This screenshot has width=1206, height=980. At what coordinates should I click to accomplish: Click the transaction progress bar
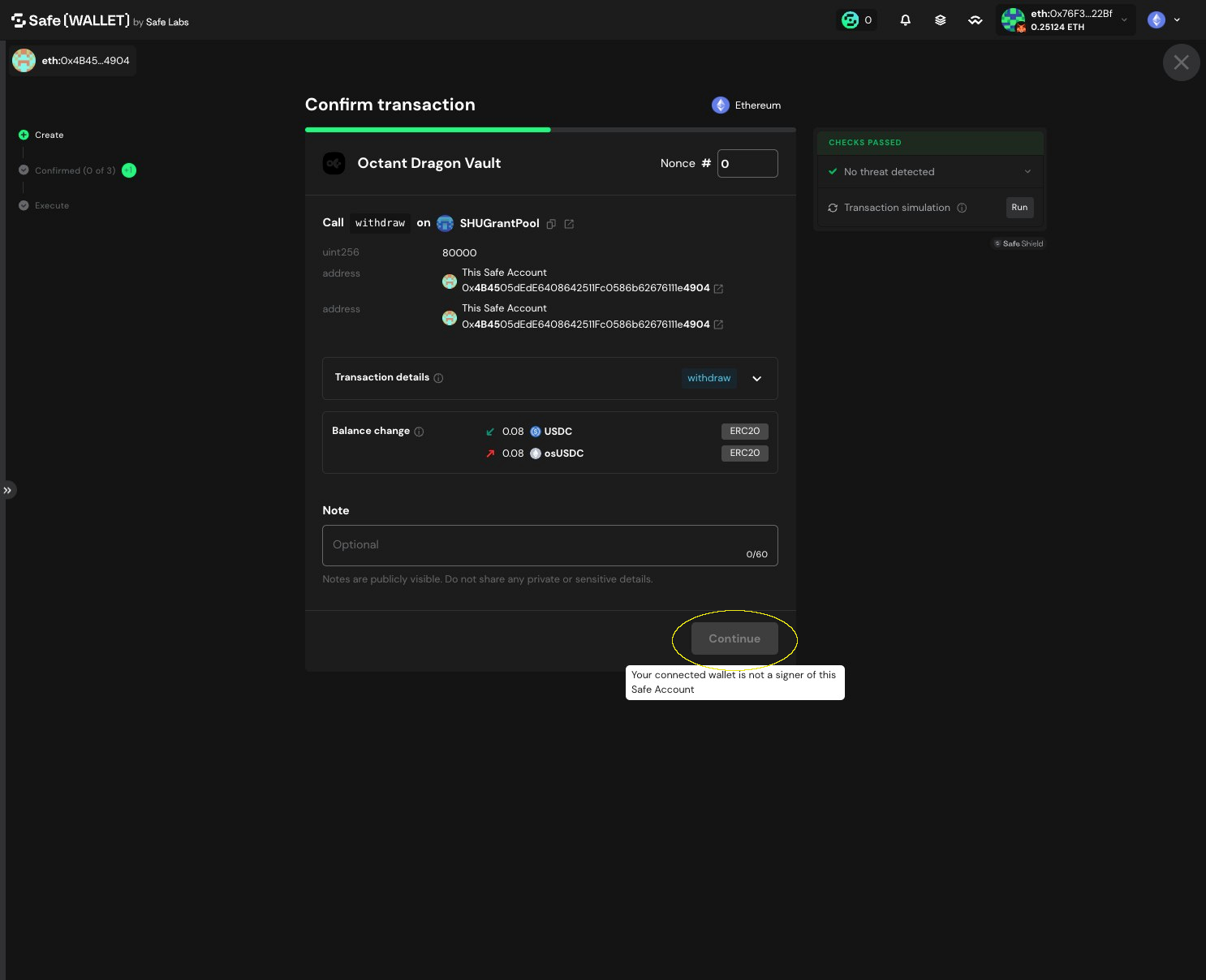tap(550, 130)
